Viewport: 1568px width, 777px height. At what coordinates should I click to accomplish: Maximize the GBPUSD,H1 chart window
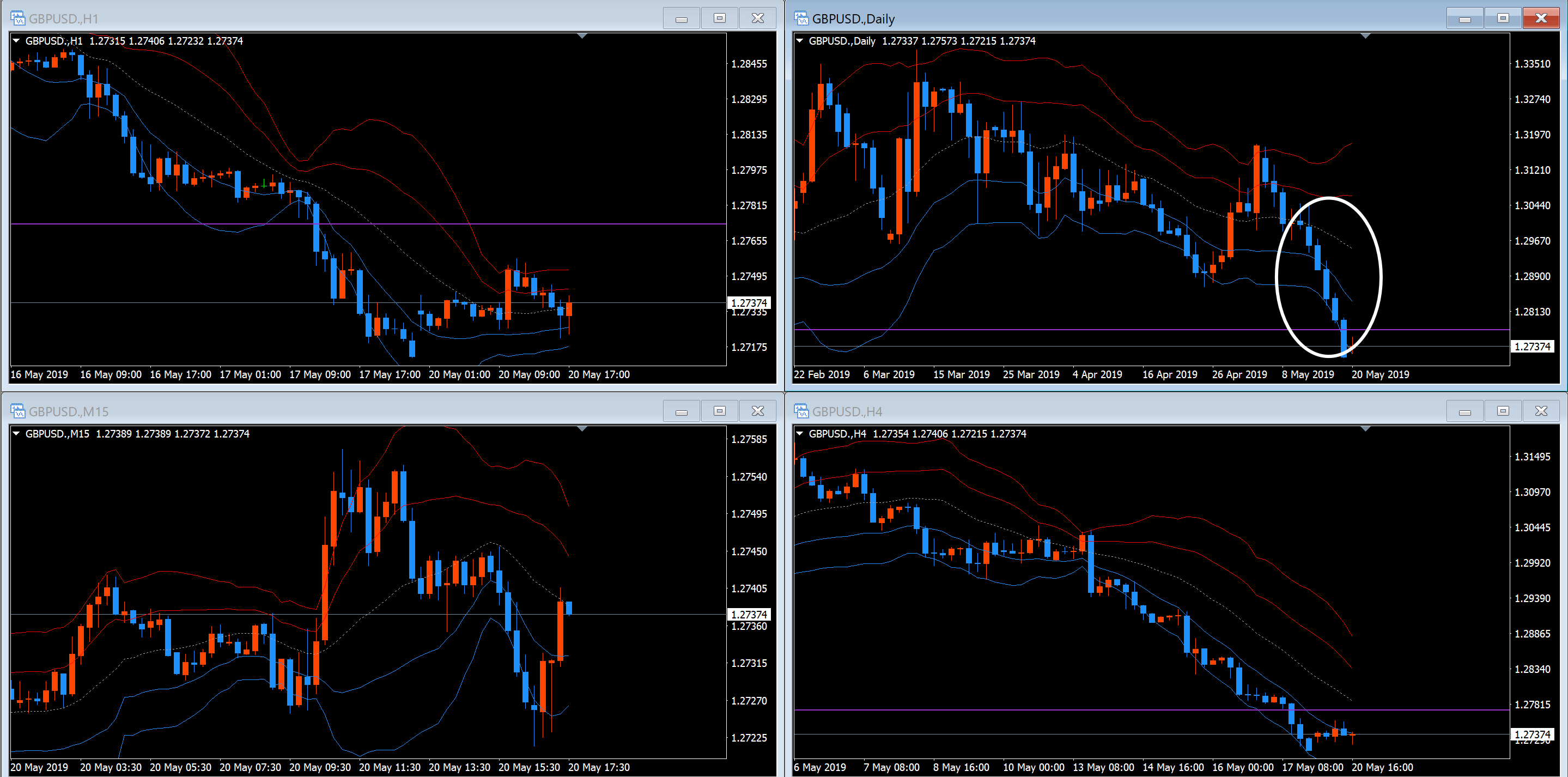pos(720,19)
